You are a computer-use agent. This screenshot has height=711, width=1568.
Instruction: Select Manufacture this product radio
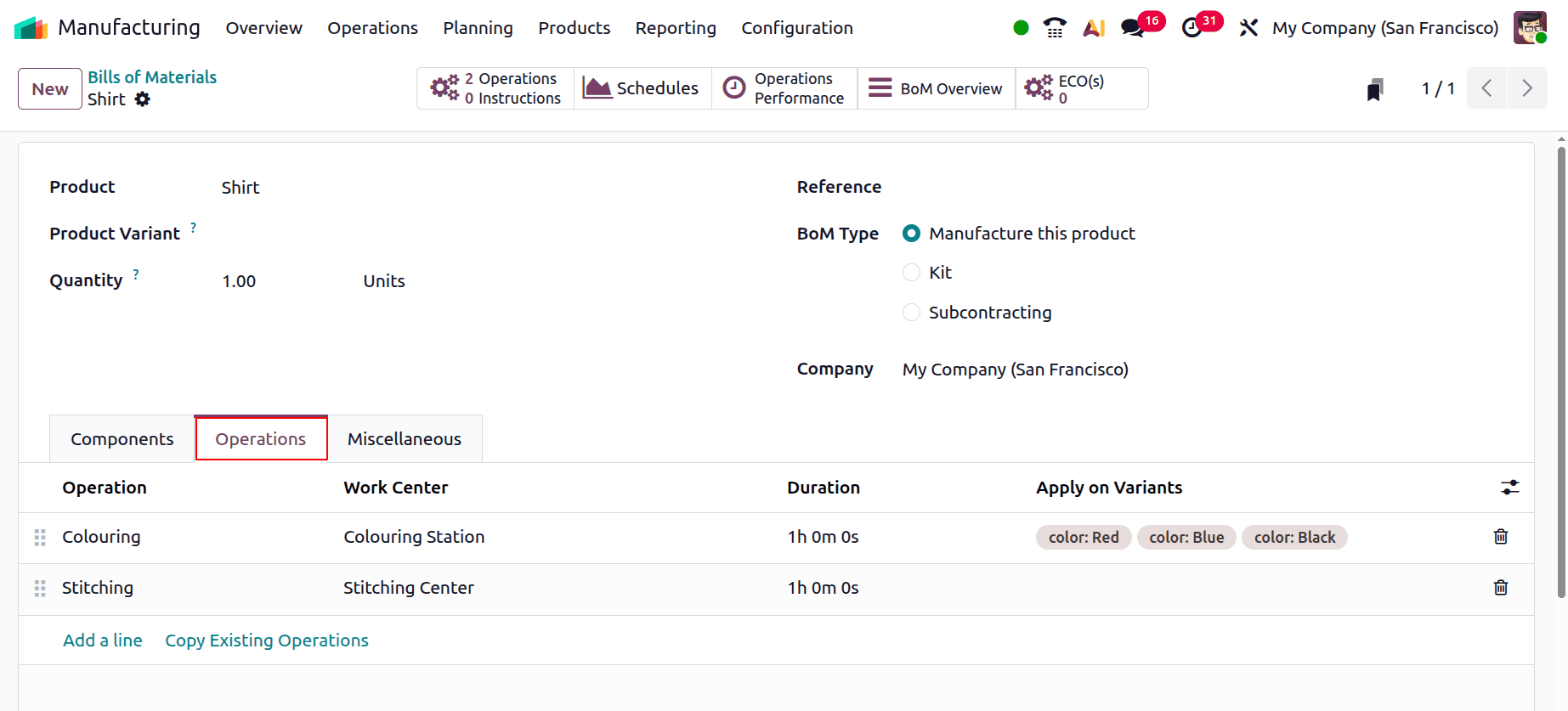911,234
